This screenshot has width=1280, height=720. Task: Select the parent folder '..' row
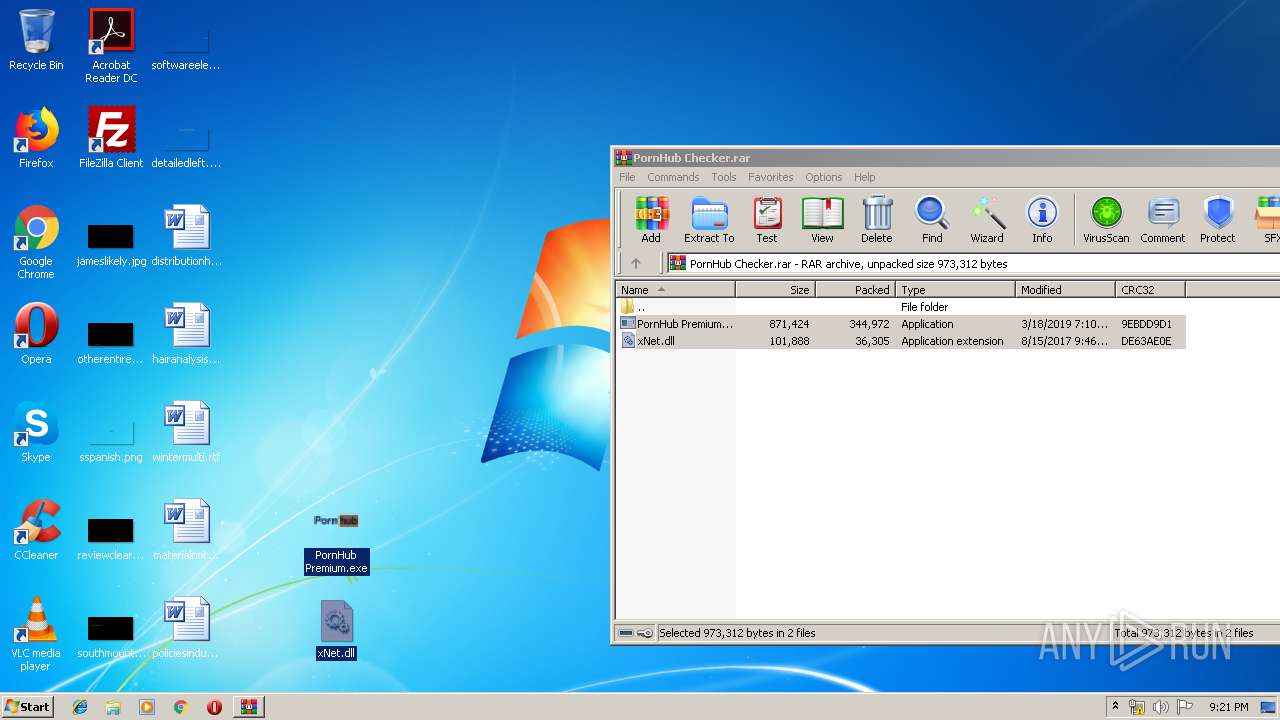coord(901,307)
